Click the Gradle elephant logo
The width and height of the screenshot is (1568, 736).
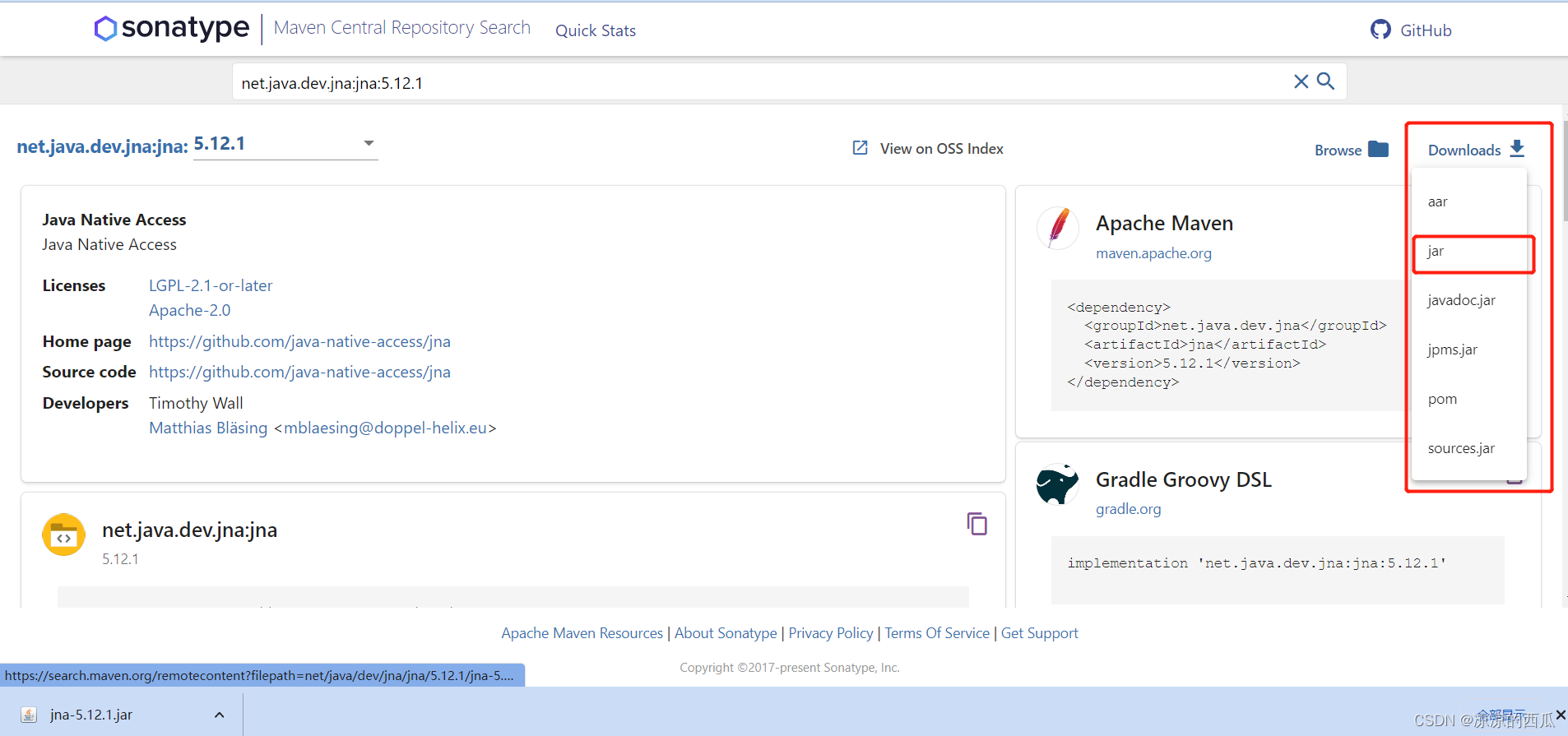click(x=1058, y=484)
